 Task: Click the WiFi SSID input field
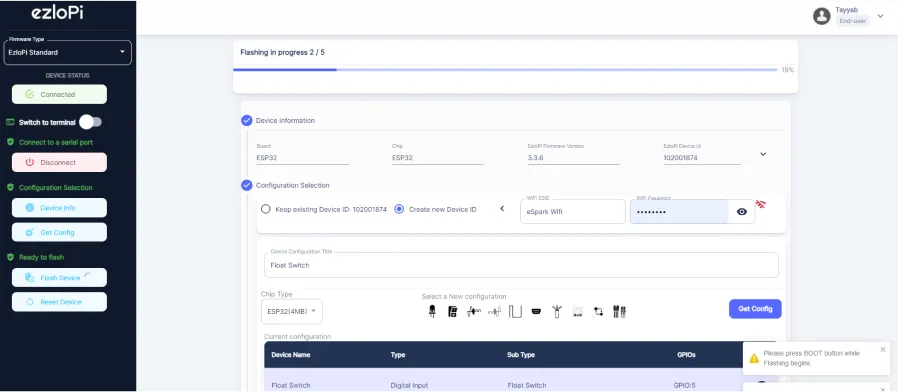(x=573, y=211)
